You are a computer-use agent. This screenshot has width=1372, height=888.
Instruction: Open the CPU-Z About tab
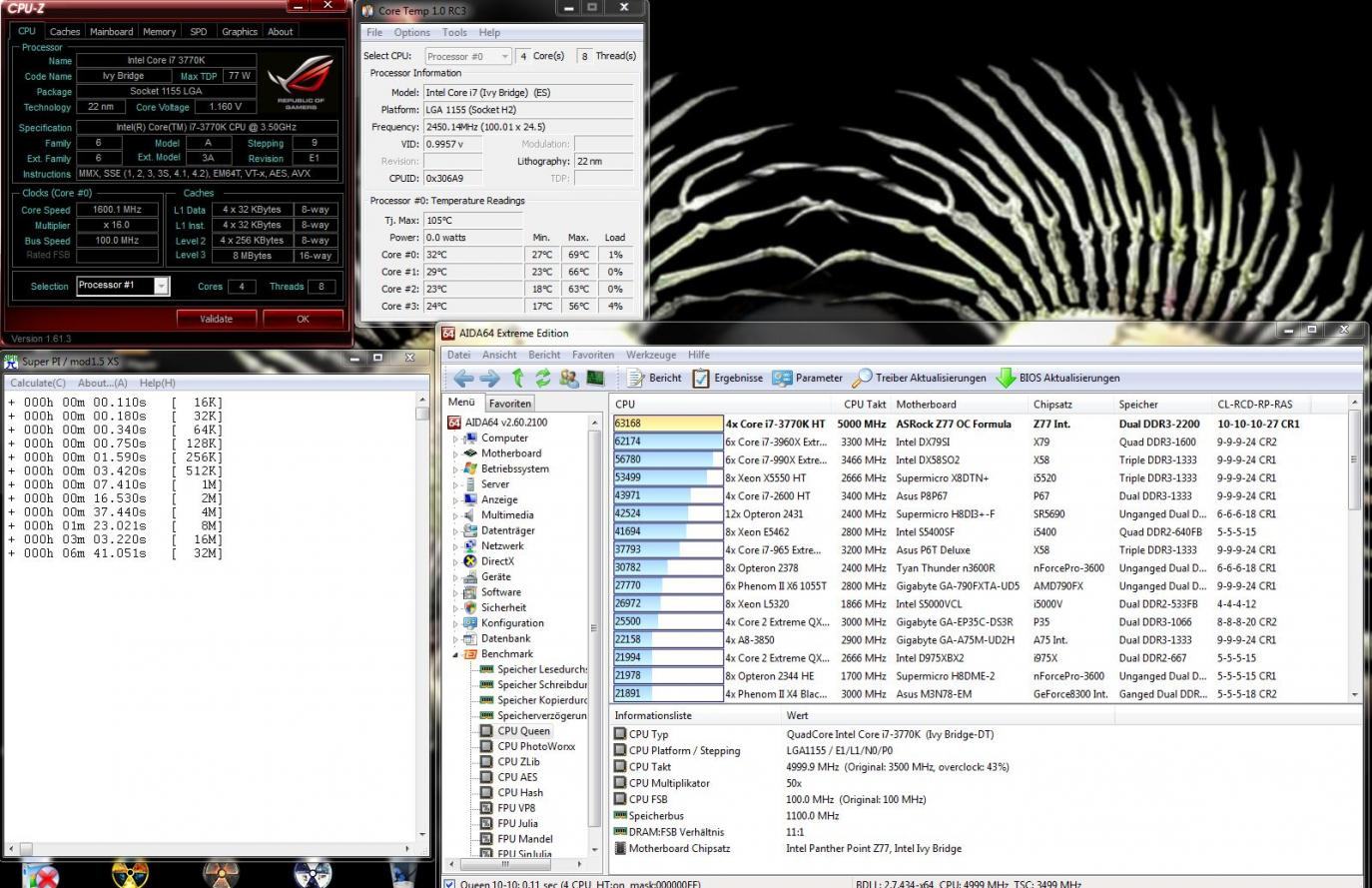click(281, 32)
